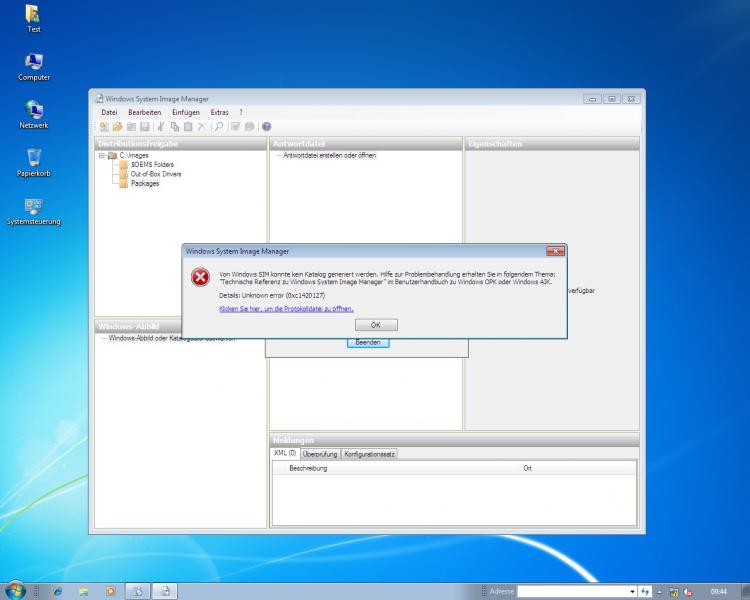Click the Ort column header

coord(527,468)
